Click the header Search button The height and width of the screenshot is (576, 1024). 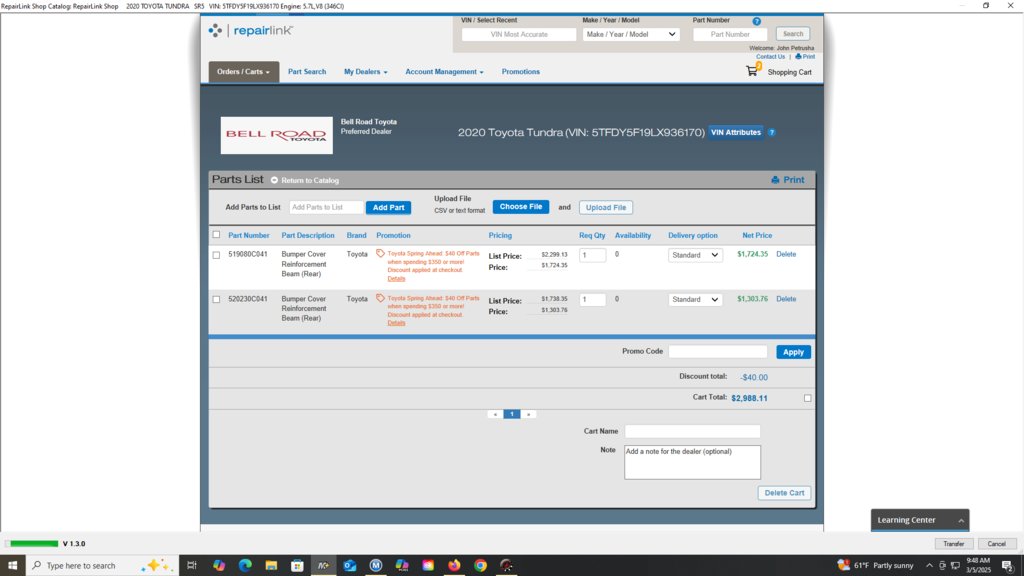point(793,34)
